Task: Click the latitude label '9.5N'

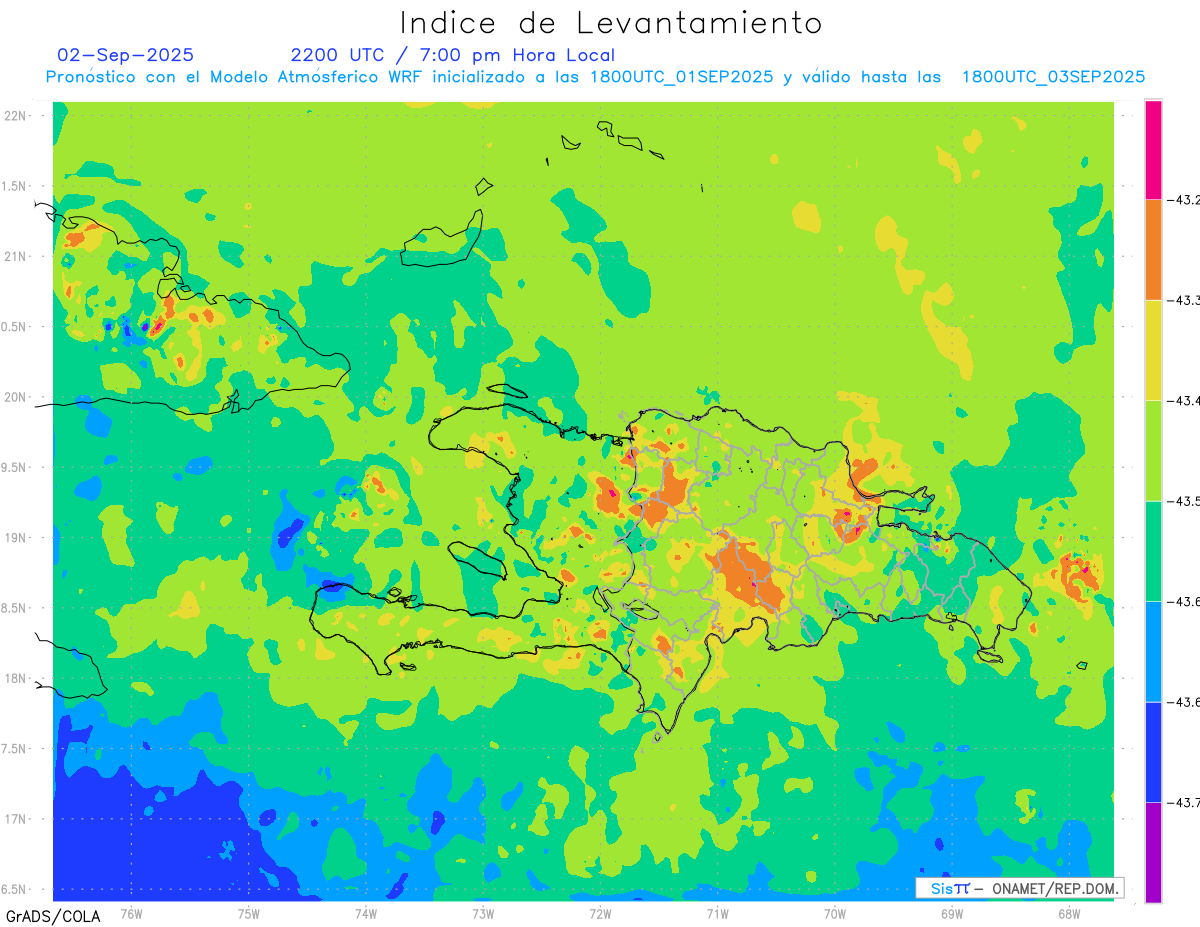Action: [x=14, y=467]
